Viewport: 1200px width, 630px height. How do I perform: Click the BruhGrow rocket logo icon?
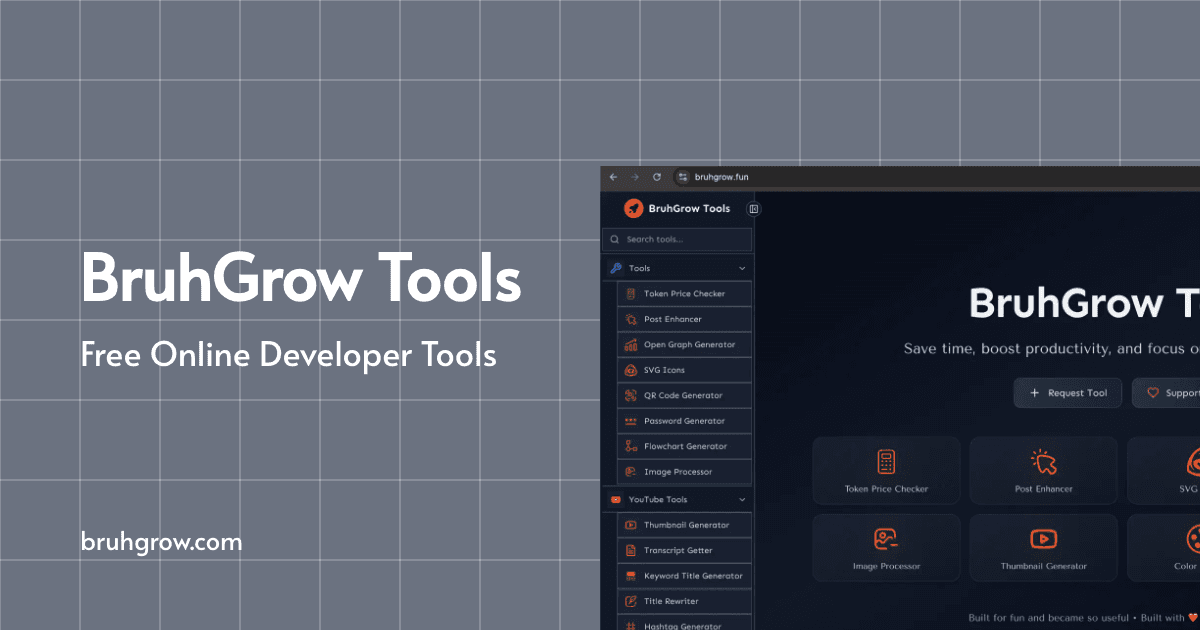pos(633,208)
